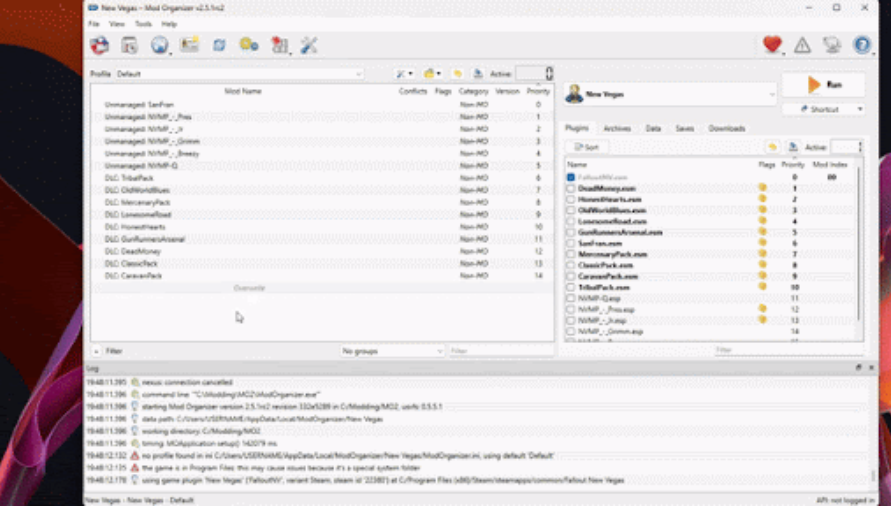Open Settings wrench and screwdriver icon

(308, 45)
